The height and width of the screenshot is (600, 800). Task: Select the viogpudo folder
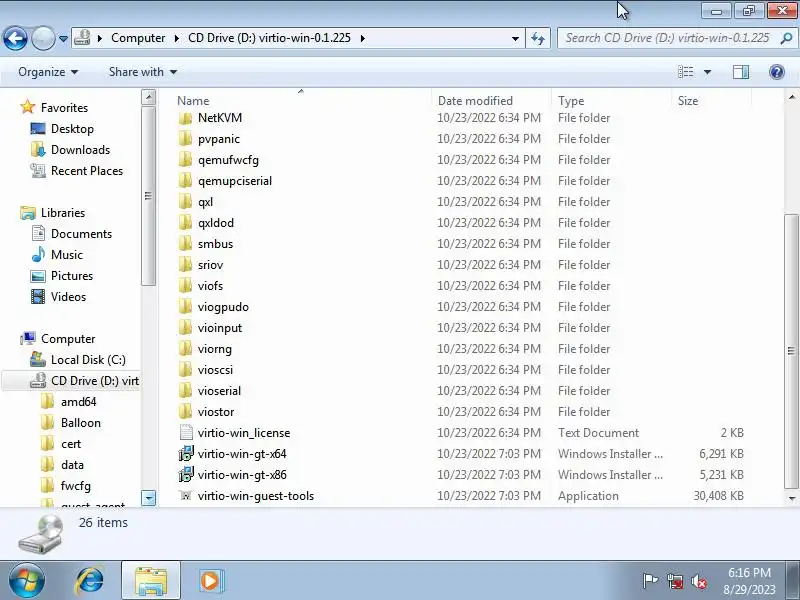coord(223,307)
